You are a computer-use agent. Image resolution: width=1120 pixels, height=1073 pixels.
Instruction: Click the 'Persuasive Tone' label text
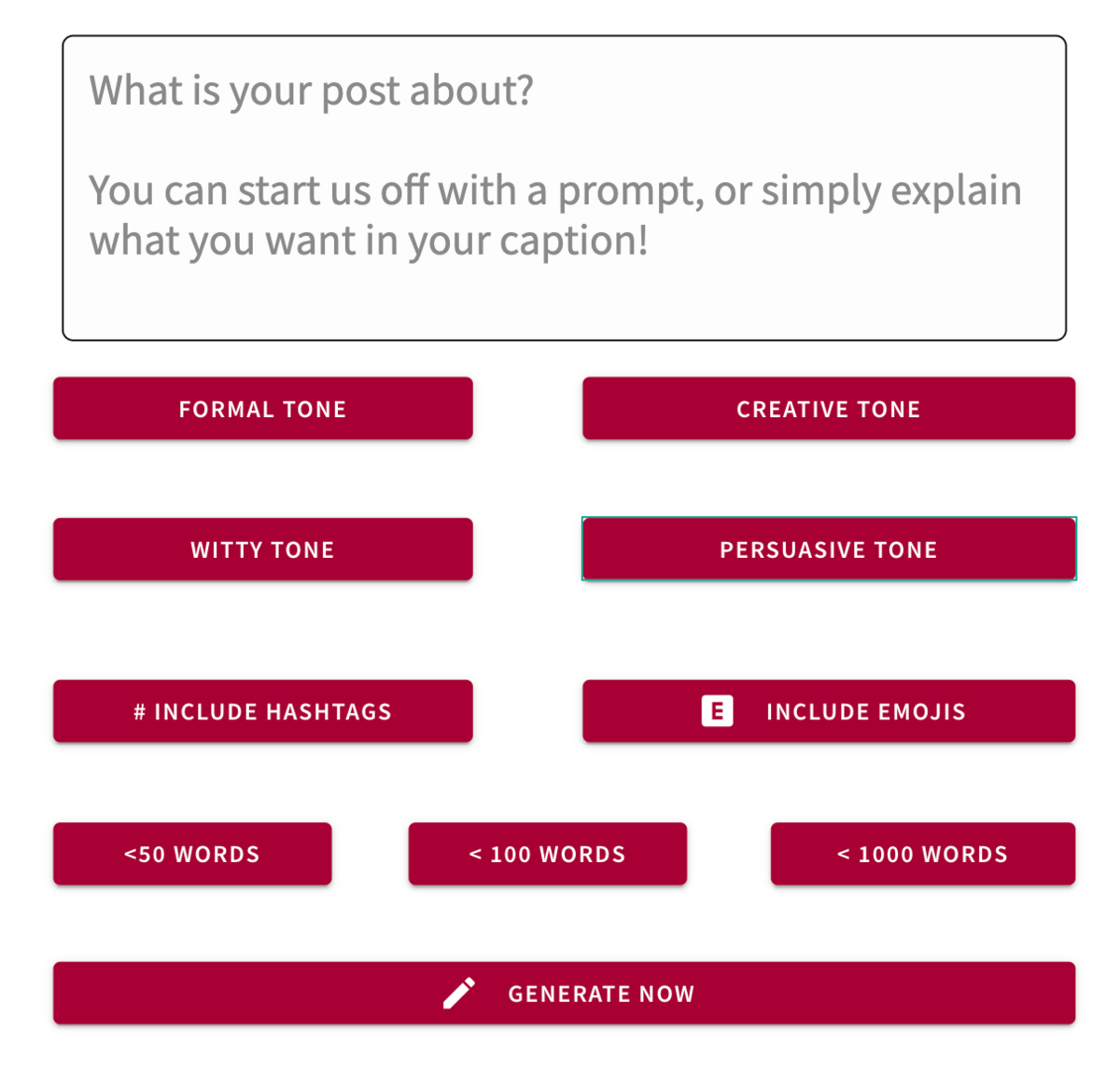pyautogui.click(x=829, y=550)
